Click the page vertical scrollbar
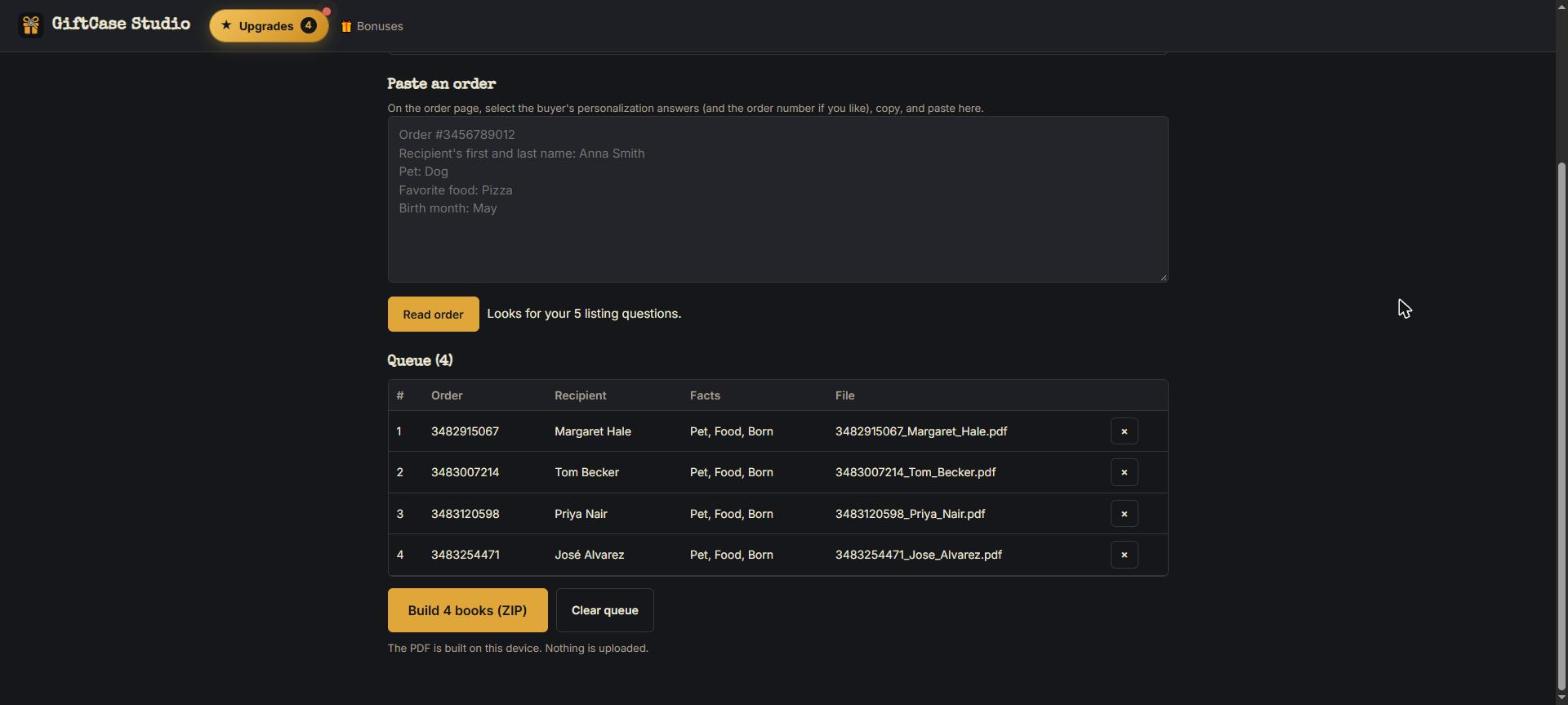 pos(1562,425)
